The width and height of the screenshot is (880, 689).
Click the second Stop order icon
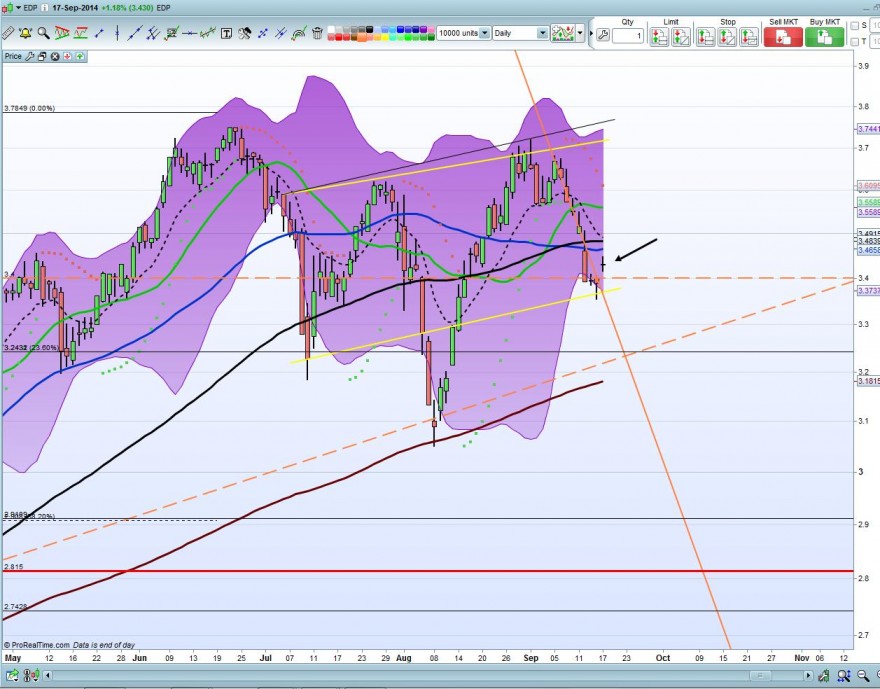point(727,37)
